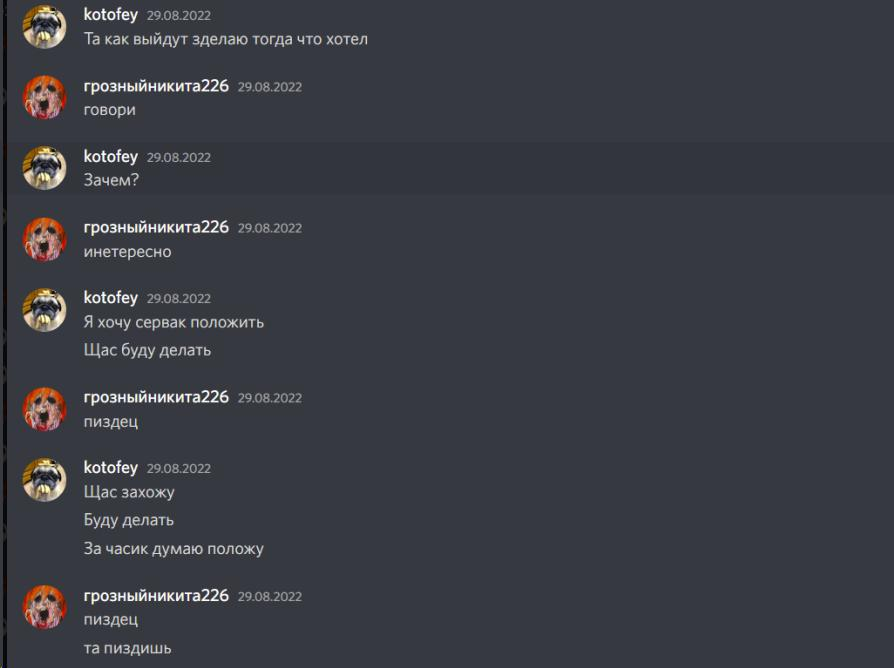Image resolution: width=894 pixels, height=668 pixels.
Task: Click the message "За часик думаю положу"
Action: 174,549
